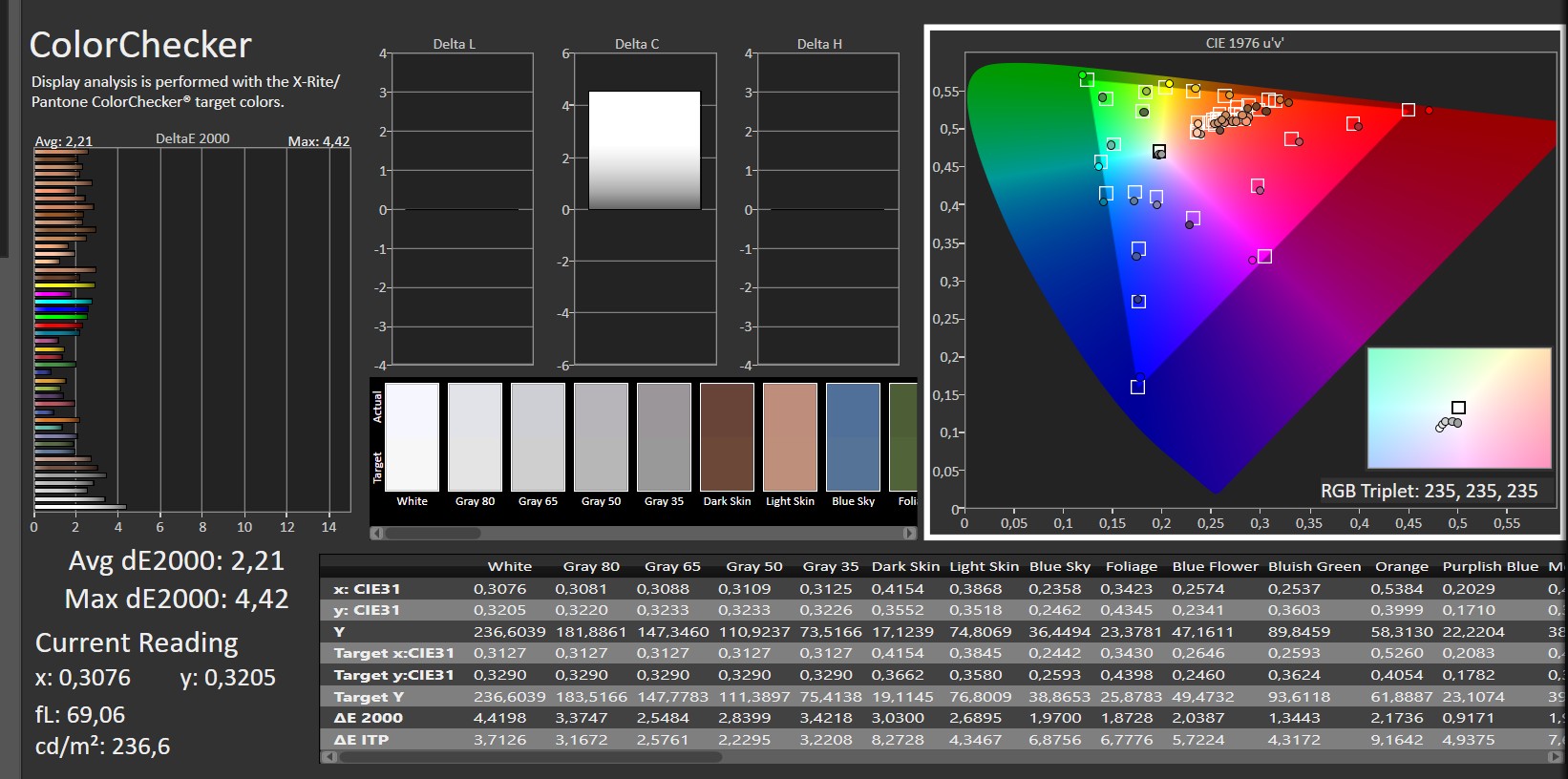Click the Gray 35 column header in table
Viewport: 1568px width, 779px height.
coord(830,566)
